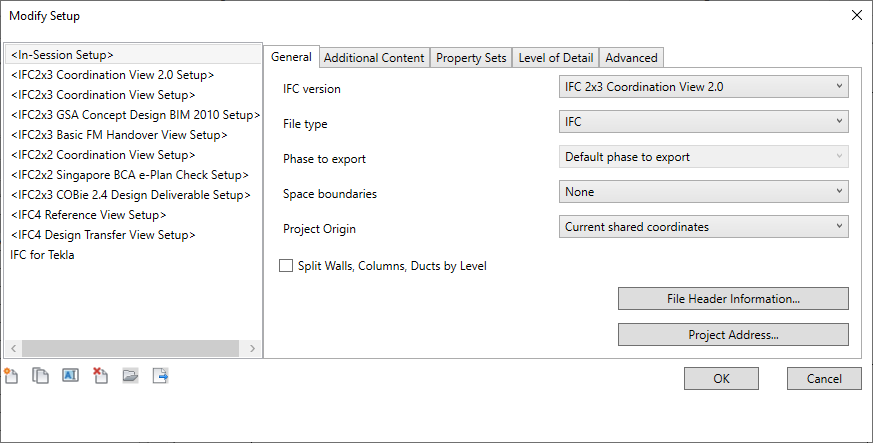Delete the selected setup with the red X icon
The height and width of the screenshot is (443, 873).
(100, 376)
